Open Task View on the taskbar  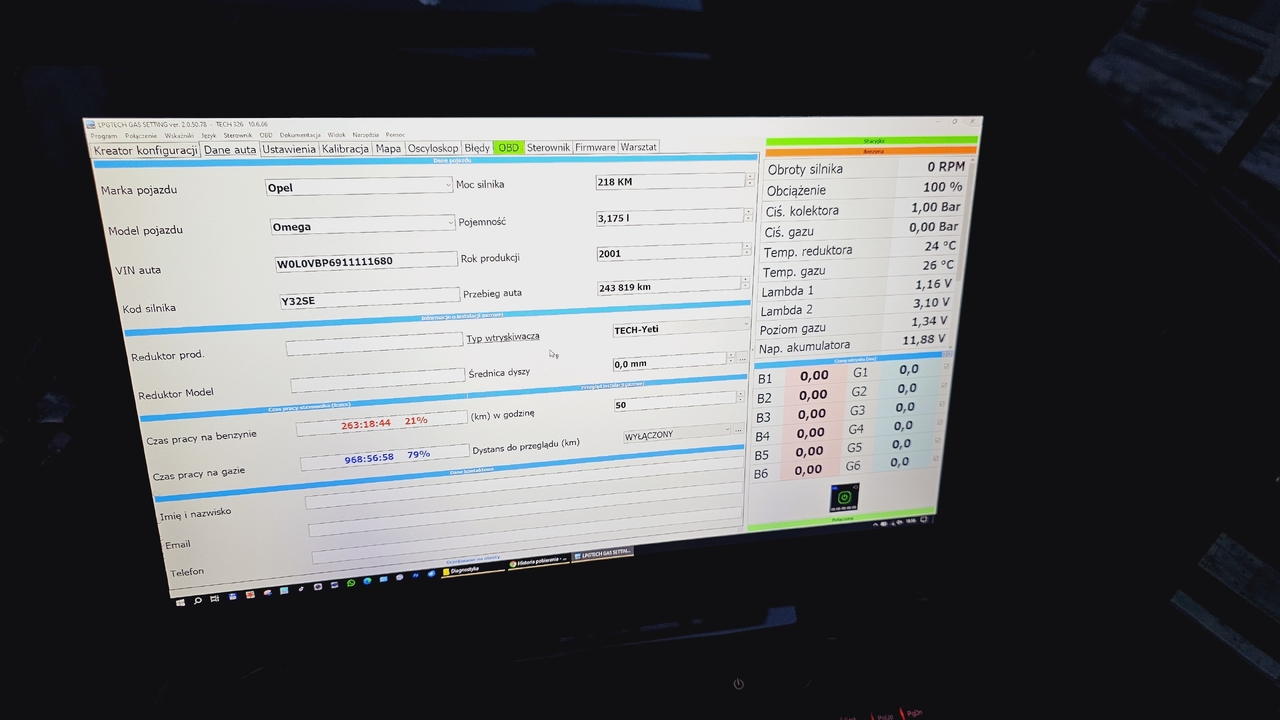(x=215, y=598)
